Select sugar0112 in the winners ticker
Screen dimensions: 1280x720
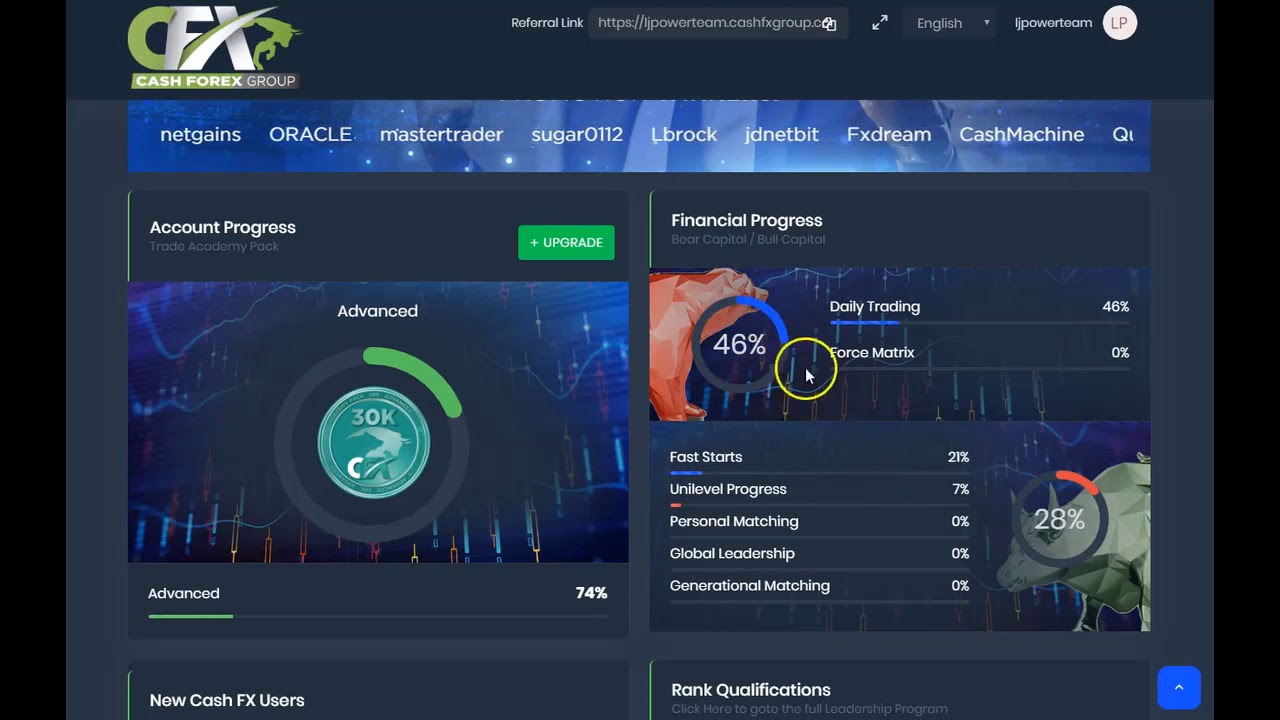[x=577, y=134]
